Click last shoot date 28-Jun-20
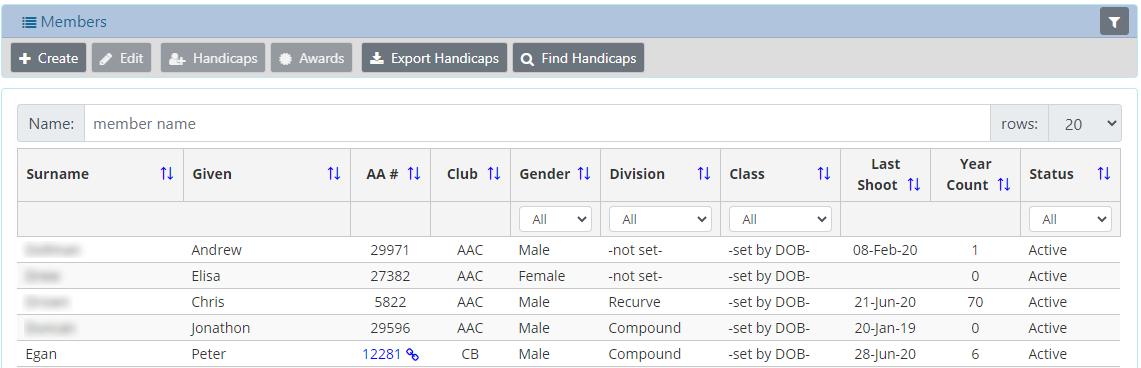 click(886, 354)
